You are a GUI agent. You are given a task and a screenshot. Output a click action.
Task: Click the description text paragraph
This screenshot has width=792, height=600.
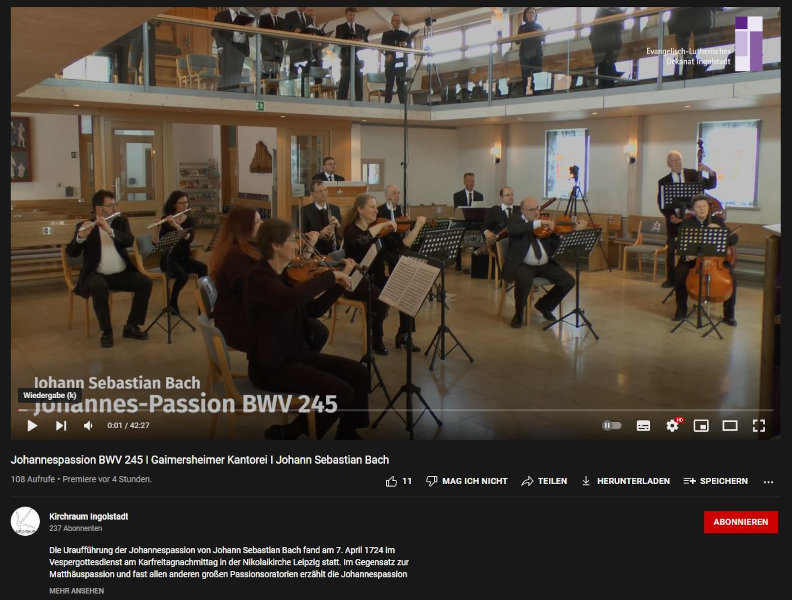click(x=229, y=562)
